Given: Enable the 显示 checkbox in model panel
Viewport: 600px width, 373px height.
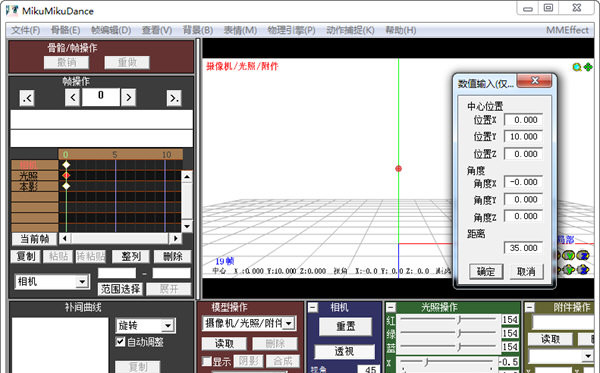Looking at the screenshot, I should pyautogui.click(x=207, y=361).
